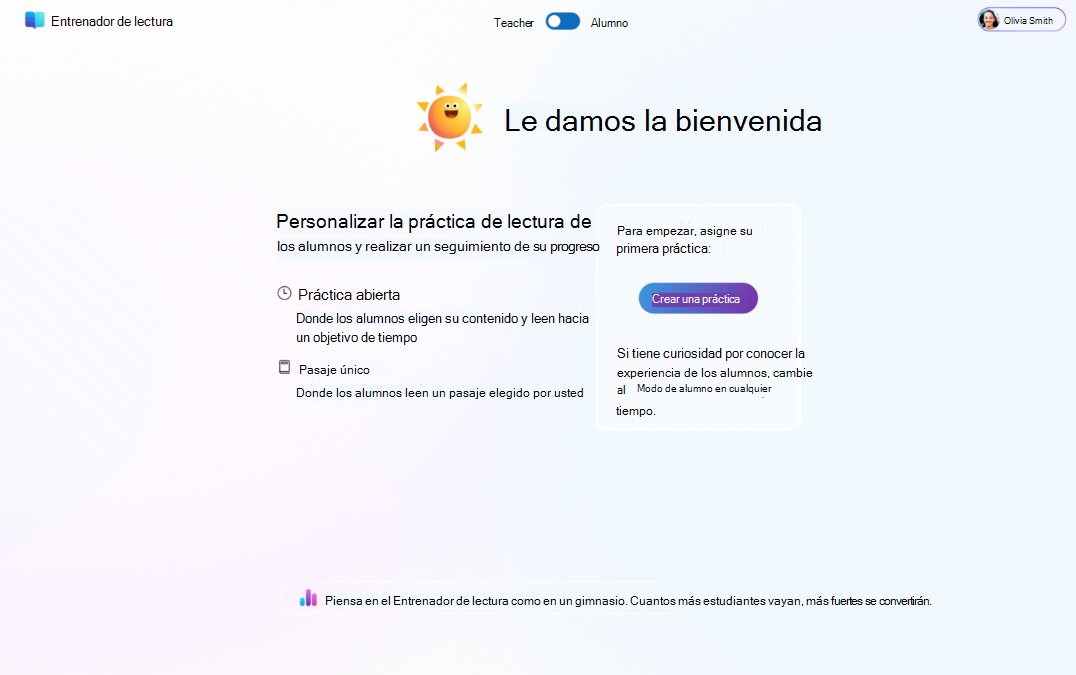This screenshot has width=1076, height=675.
Task: Click the Le damos la bienvenida heading
Action: point(663,121)
